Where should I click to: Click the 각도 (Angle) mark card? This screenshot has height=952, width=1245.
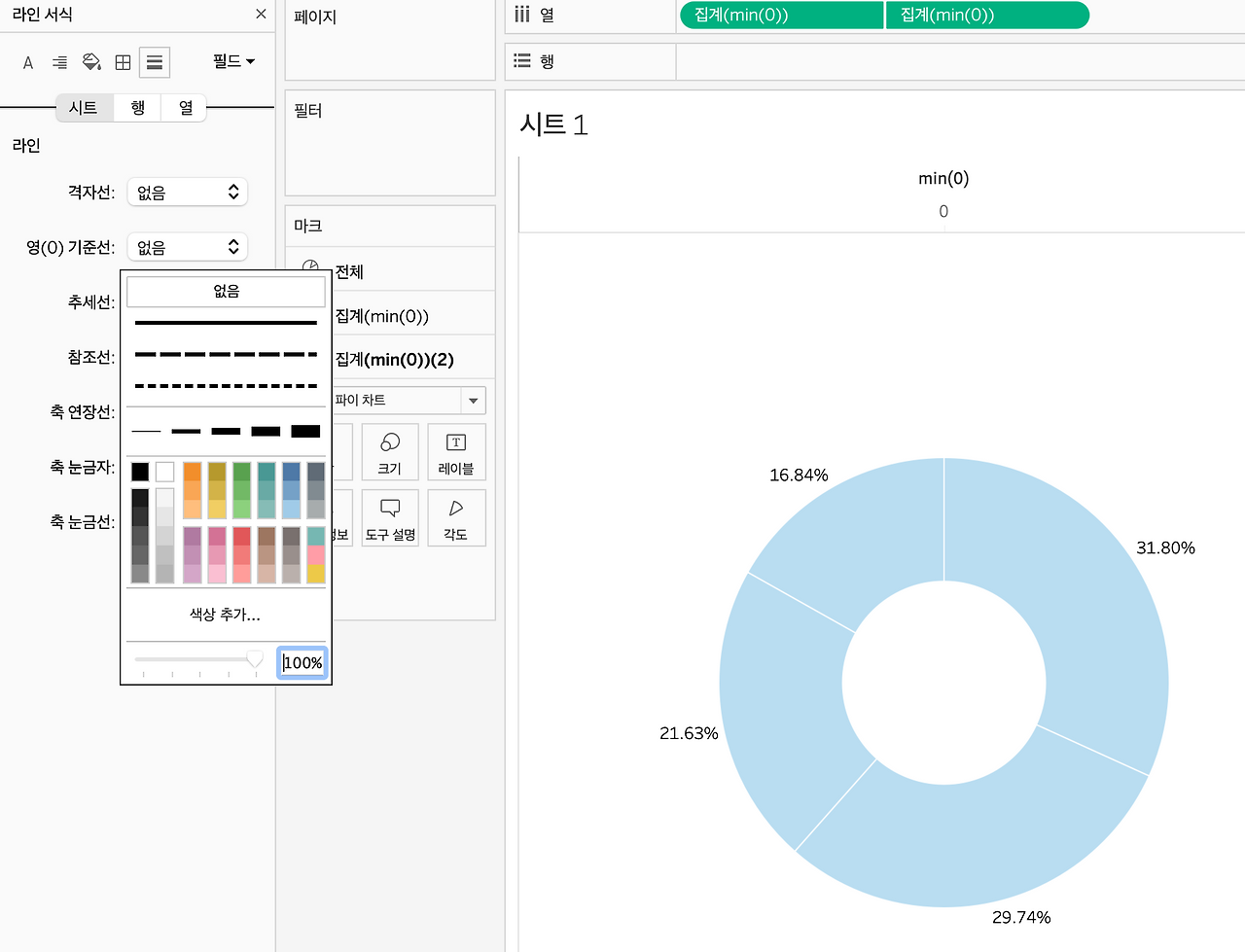pyautogui.click(x=456, y=518)
